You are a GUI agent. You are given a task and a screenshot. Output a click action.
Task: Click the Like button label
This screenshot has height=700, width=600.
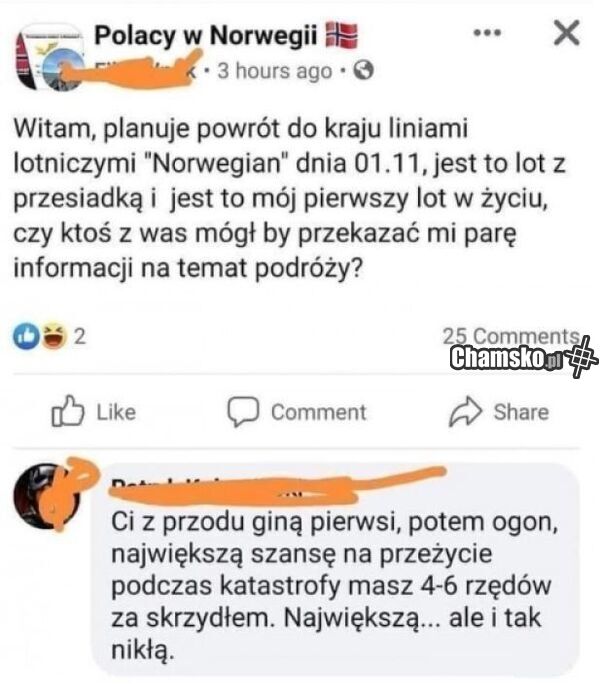[117, 412]
